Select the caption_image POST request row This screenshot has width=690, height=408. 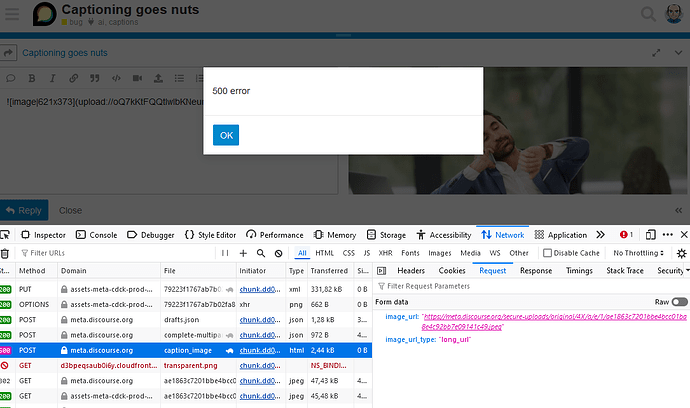click(x=186, y=350)
